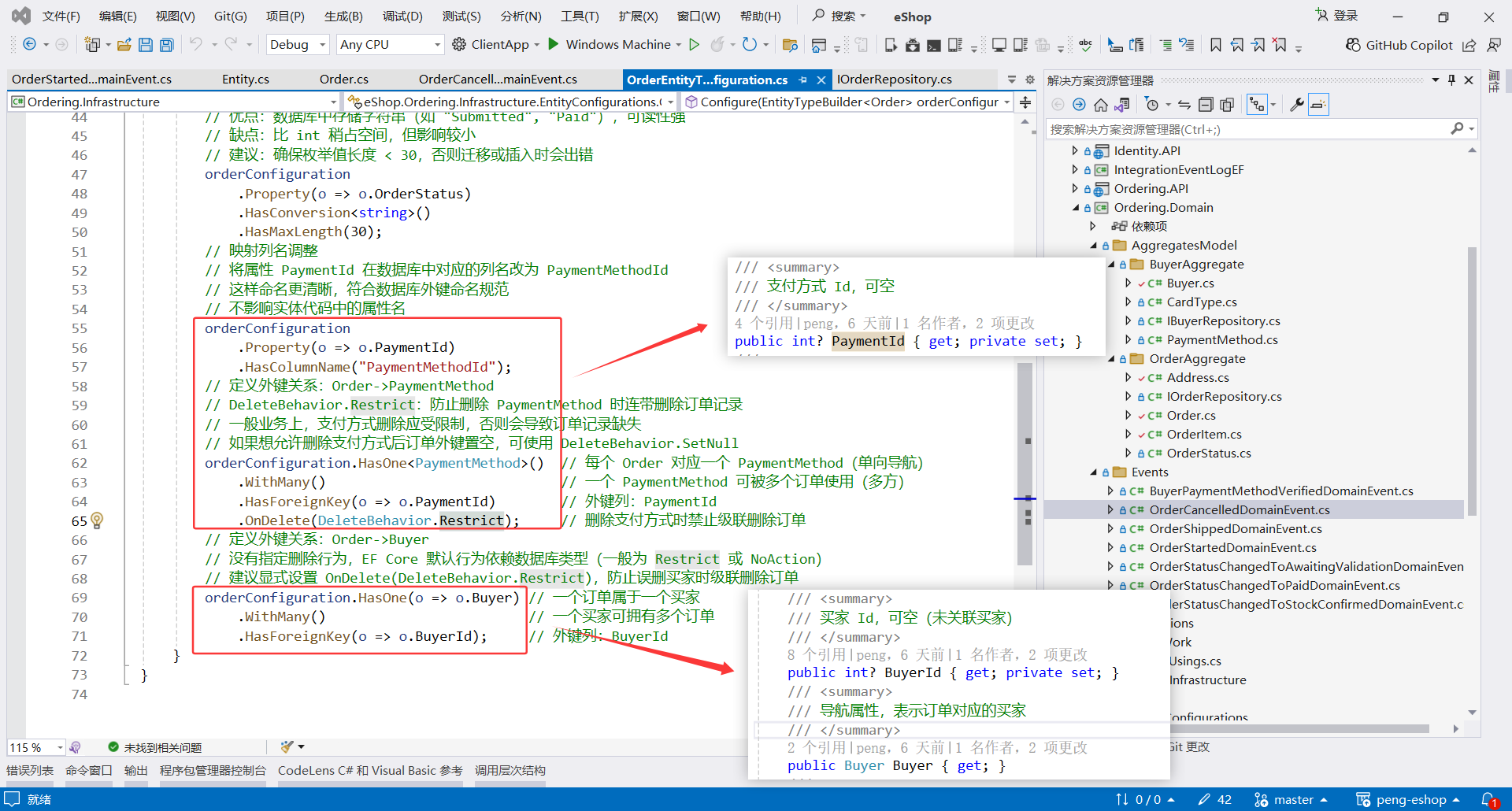
Task: Click the Share icon beside GitHub Copilot
Action: 1469,45
